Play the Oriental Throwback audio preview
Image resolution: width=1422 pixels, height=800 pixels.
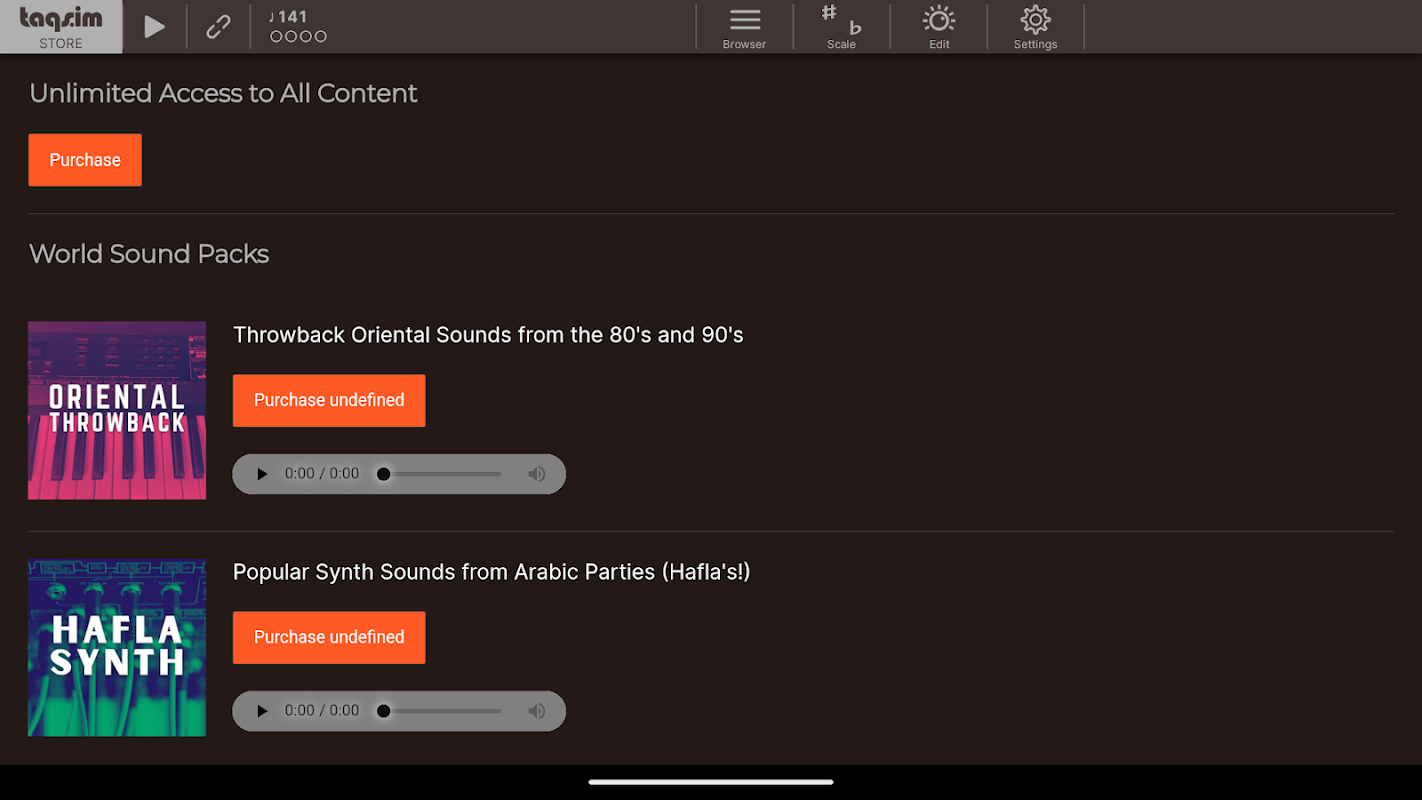(262, 474)
